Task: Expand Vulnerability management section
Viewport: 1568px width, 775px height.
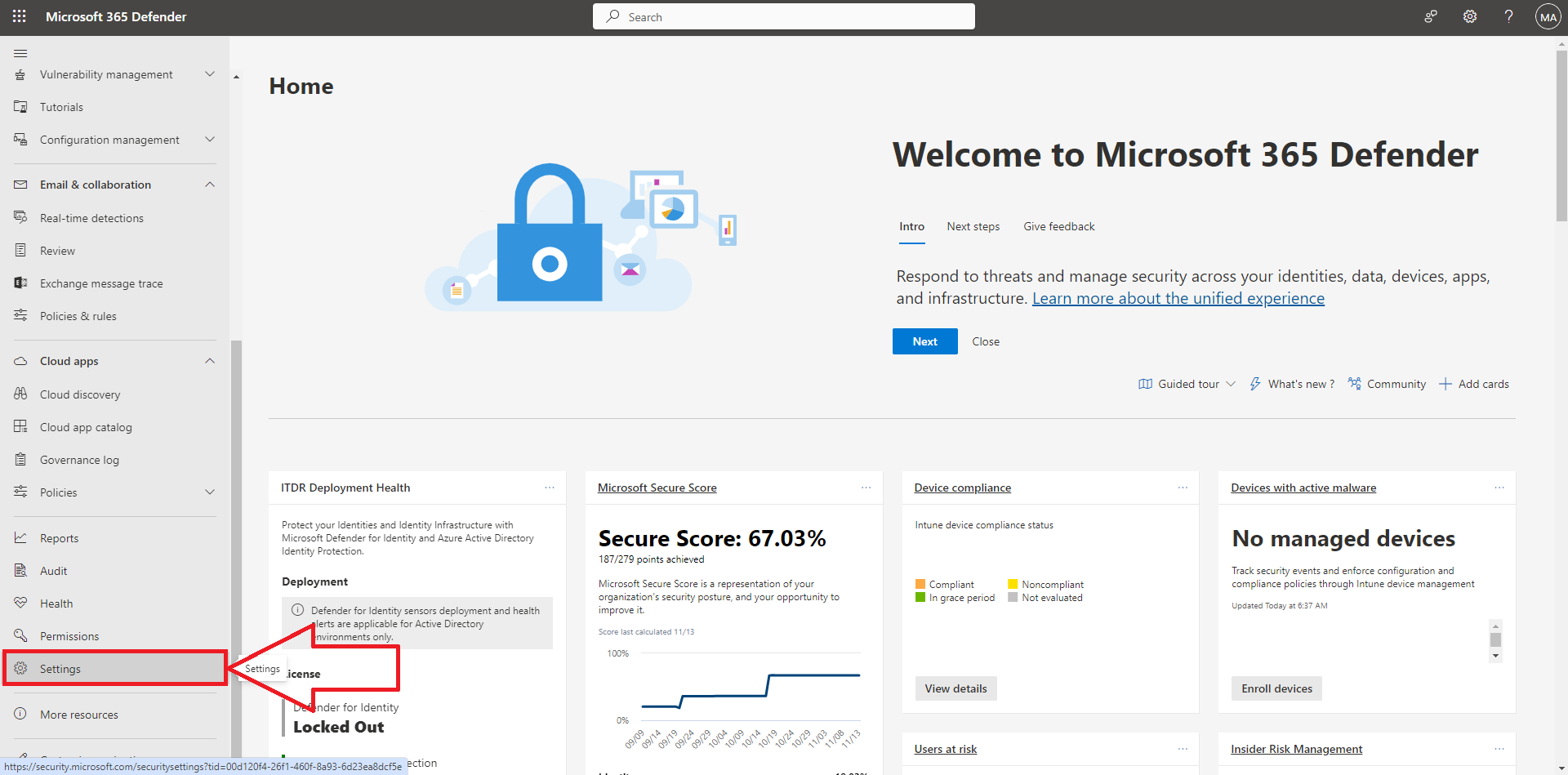Action: click(210, 74)
